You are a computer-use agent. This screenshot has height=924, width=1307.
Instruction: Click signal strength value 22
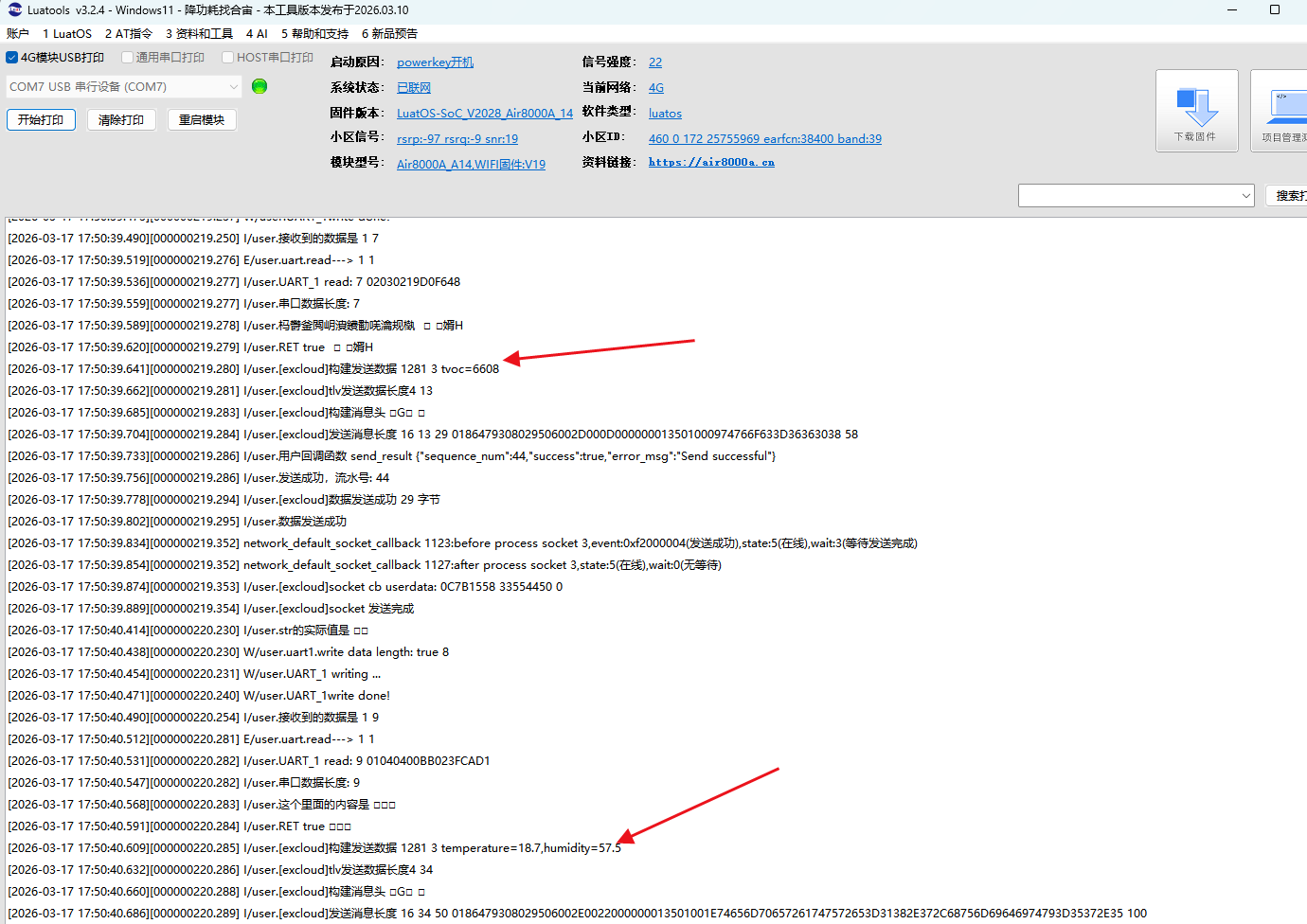(655, 62)
